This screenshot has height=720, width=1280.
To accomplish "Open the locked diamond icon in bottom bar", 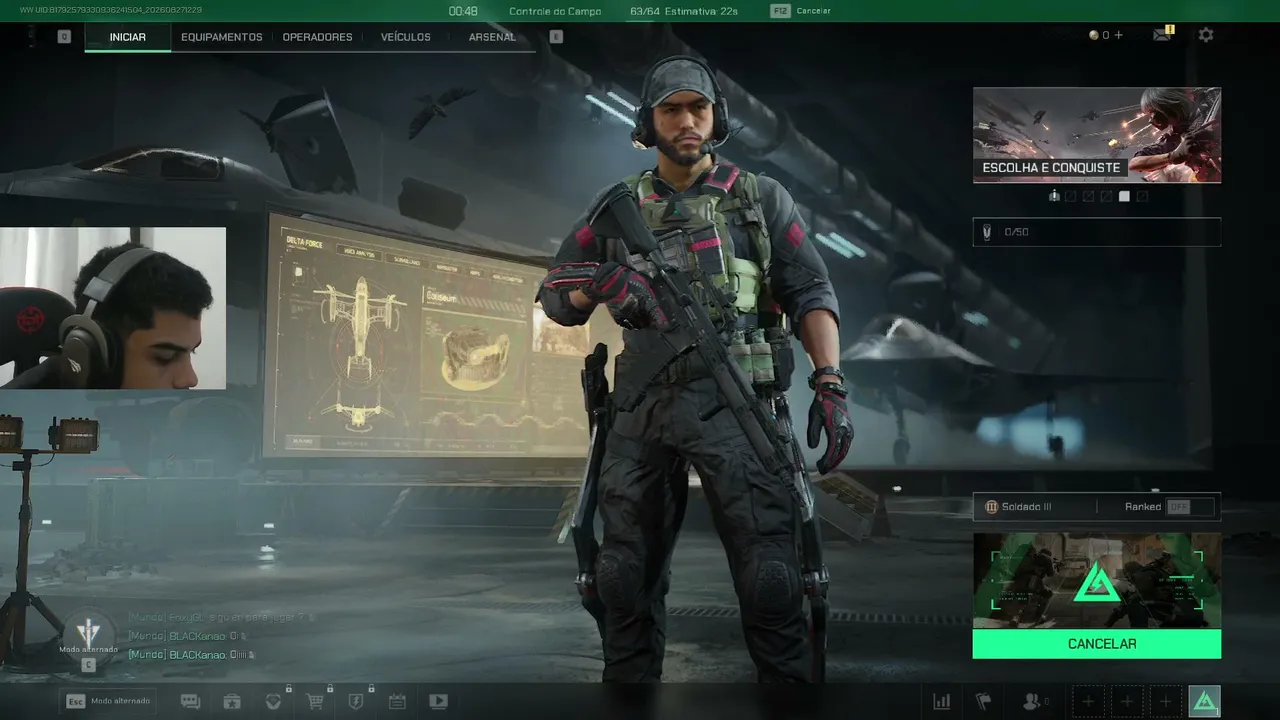I will (x=274, y=702).
